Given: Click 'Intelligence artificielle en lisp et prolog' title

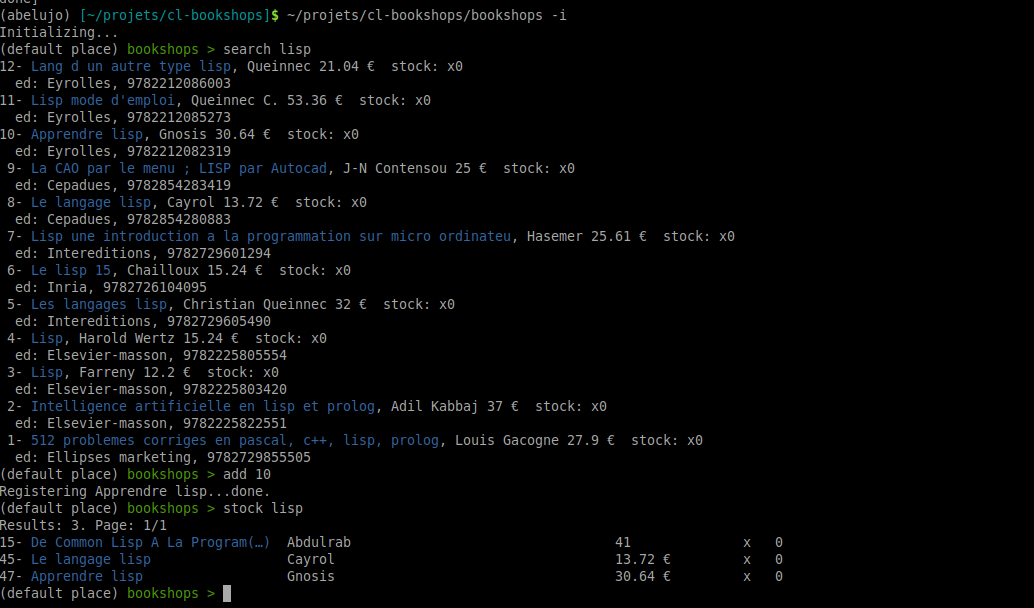Looking at the screenshot, I should click(202, 406).
